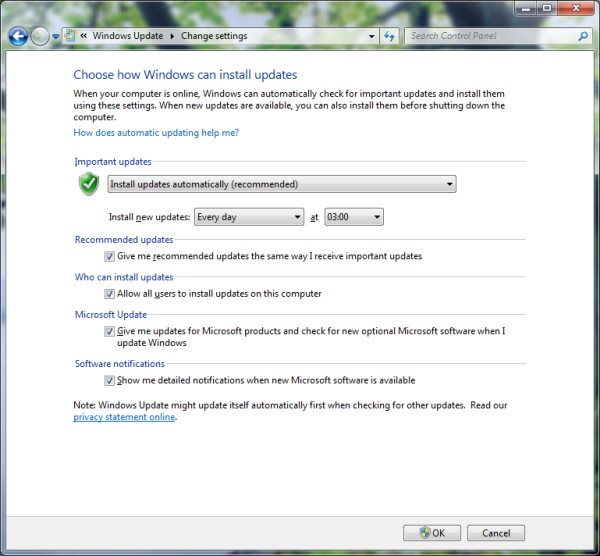Toggle Give me recommended updates checkbox
Viewport: 600px width, 556px height.
[x=109, y=256]
